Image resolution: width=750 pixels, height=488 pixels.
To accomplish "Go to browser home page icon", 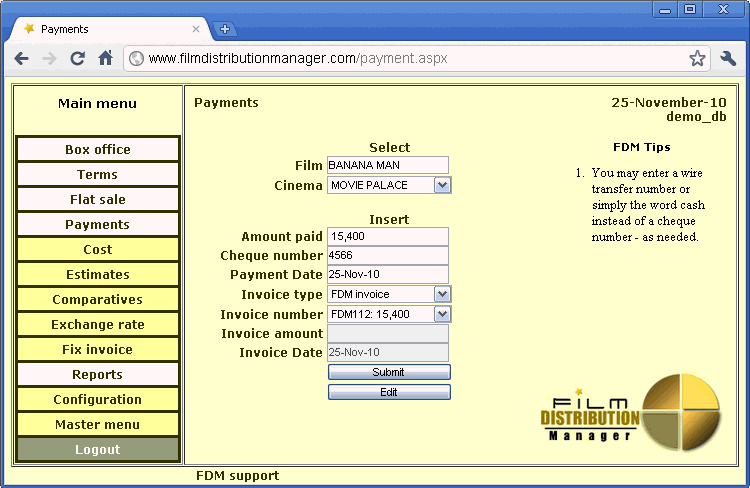I will pyautogui.click(x=105, y=58).
